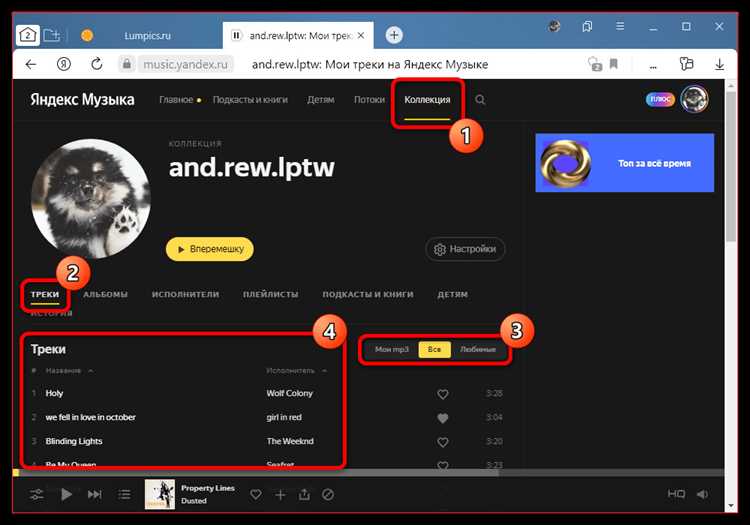The height and width of the screenshot is (525, 750).
Task: Select the Детям collection tab
Action: (x=452, y=294)
